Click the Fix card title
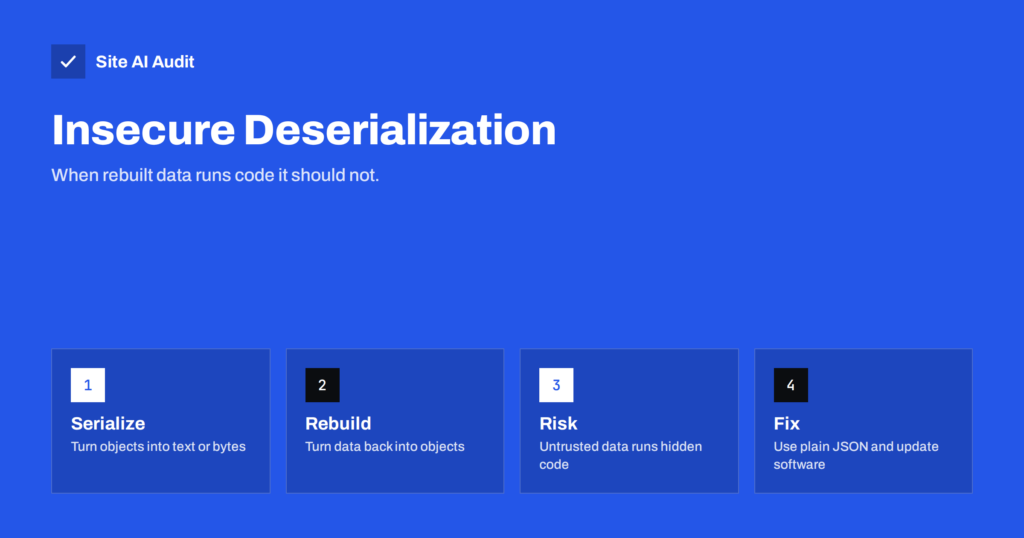 (786, 424)
